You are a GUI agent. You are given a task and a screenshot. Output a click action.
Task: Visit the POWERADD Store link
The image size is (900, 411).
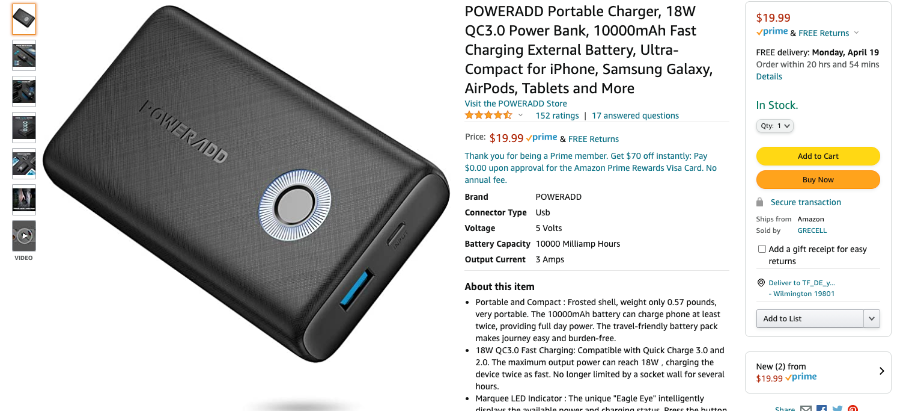tap(515, 104)
